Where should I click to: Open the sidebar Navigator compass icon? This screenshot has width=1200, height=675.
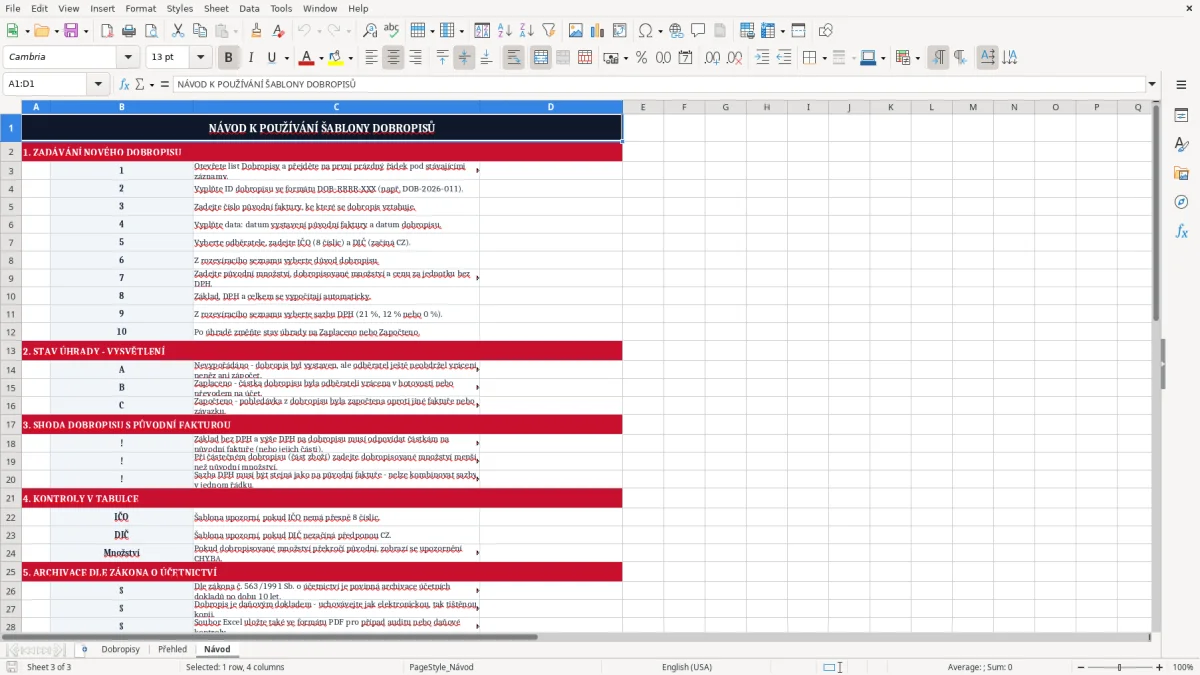(x=1181, y=202)
